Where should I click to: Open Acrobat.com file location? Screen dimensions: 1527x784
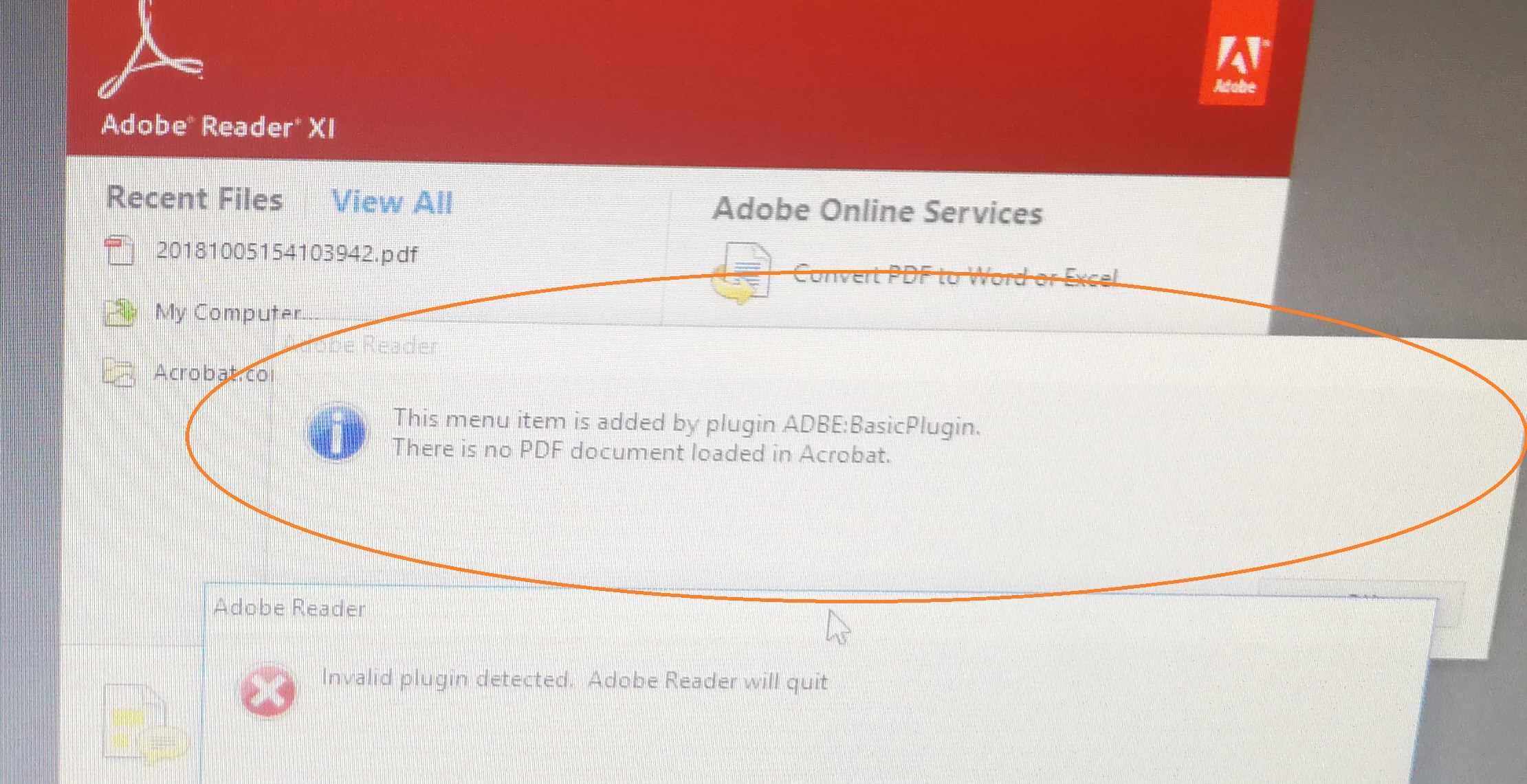pos(214,373)
